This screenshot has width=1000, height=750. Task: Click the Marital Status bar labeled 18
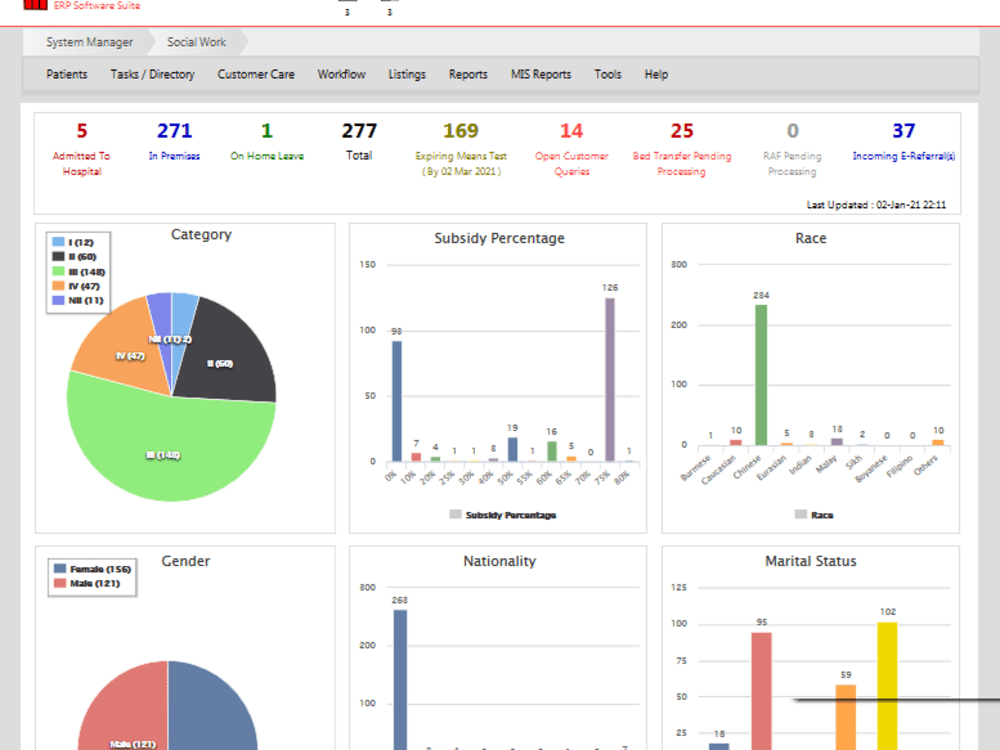click(719, 746)
